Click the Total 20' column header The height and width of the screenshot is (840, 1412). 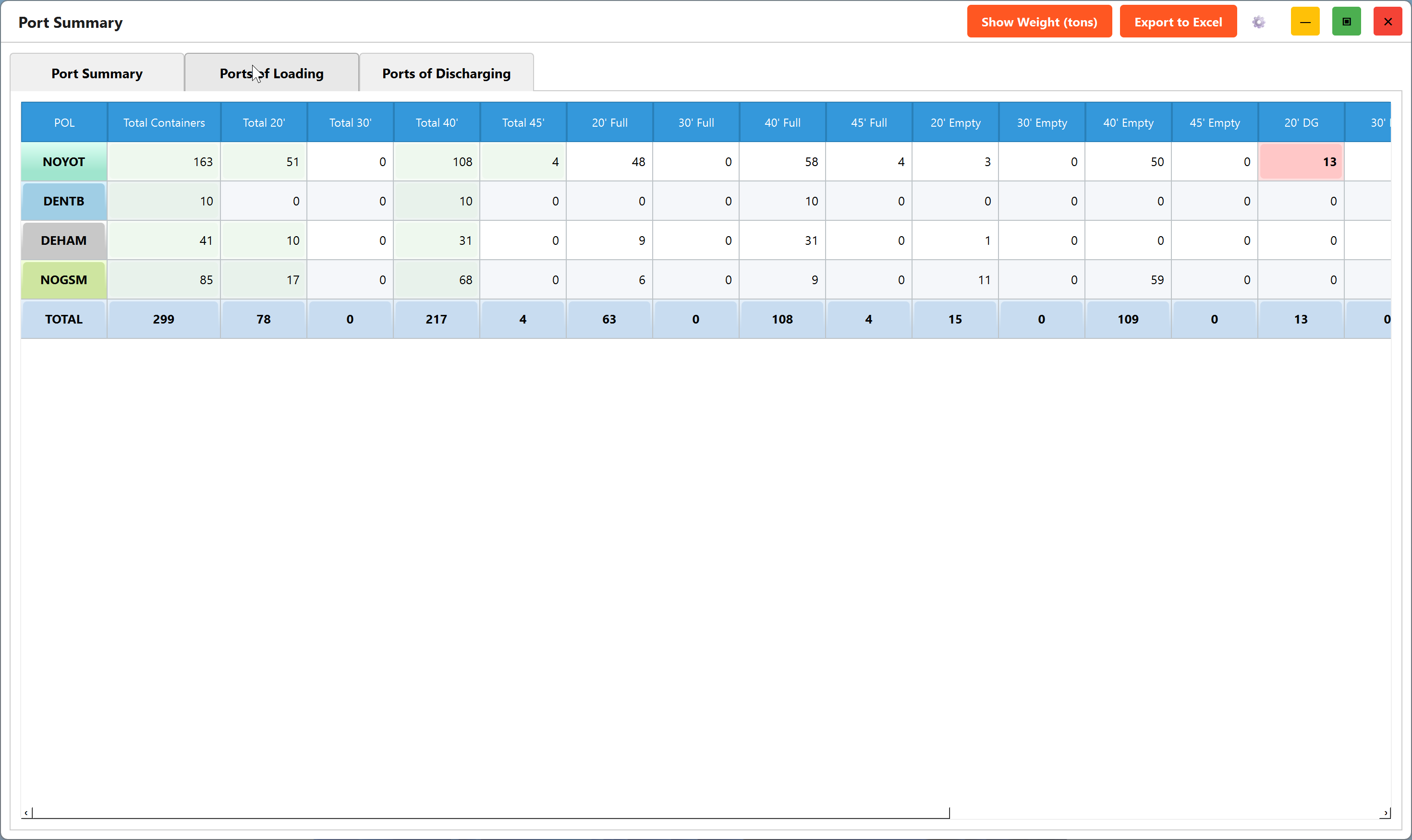tap(264, 122)
